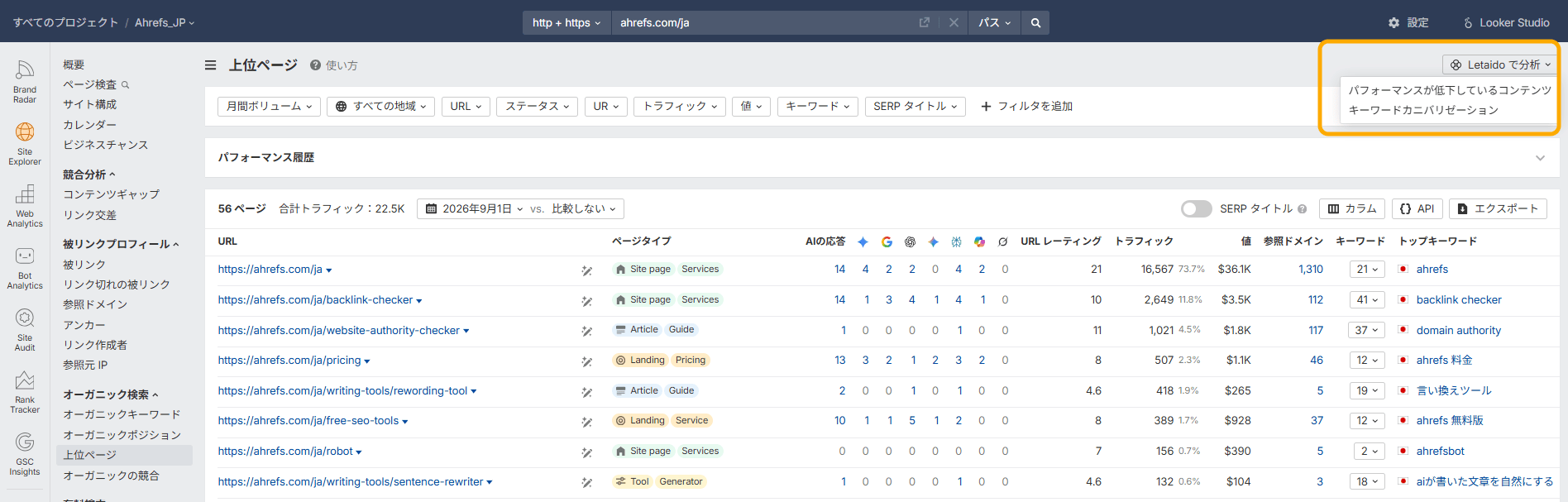Click the domain authority top keyword link
The image size is (1568, 502).
point(1458,330)
